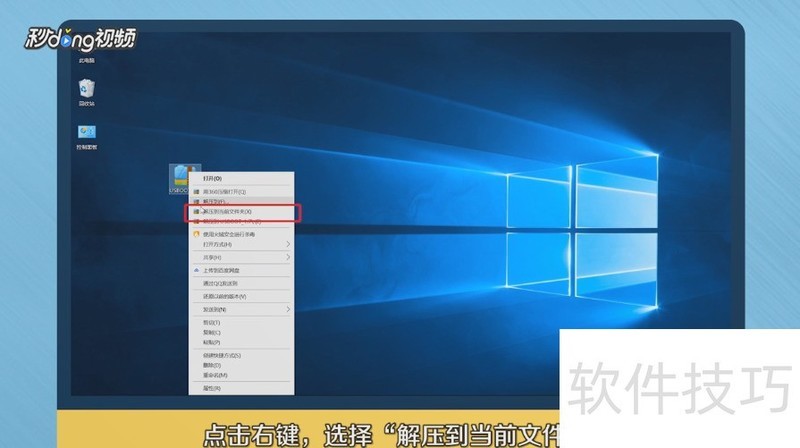800x448 pixels.
Task: Choose 上传到百度网盘 menu entry
Action: point(241,270)
